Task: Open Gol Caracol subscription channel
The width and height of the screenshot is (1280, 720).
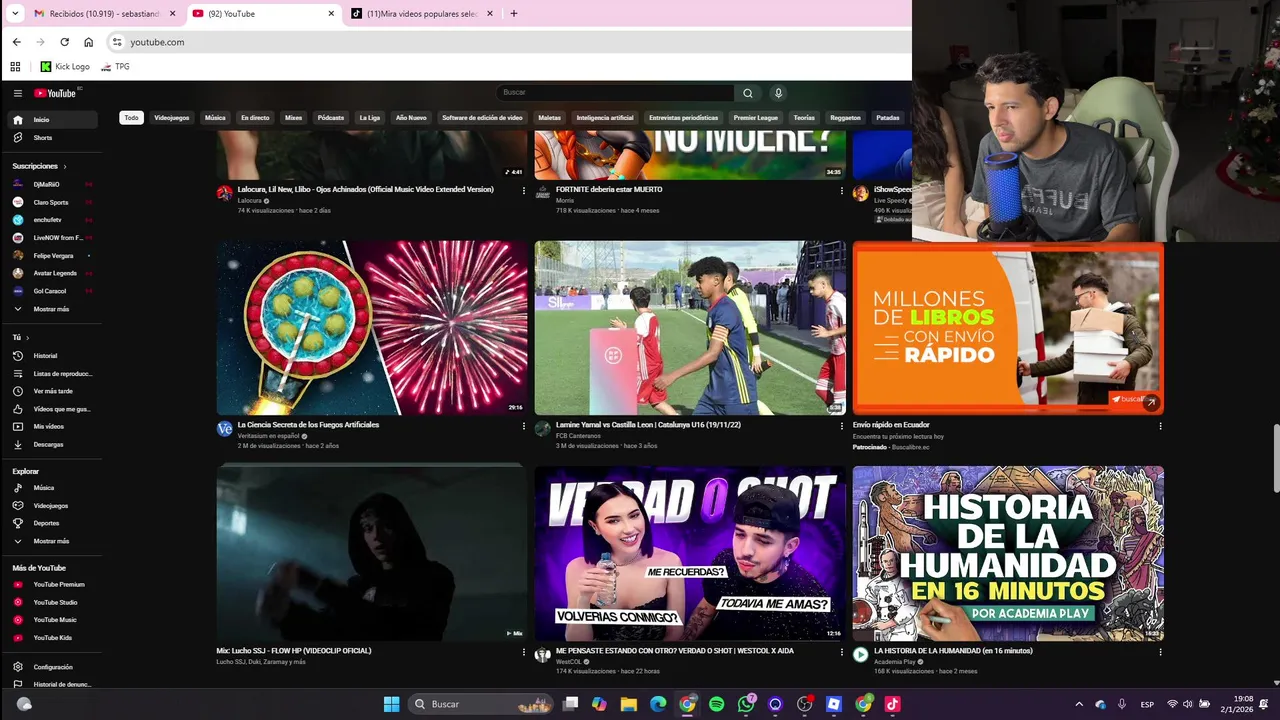Action: pyautogui.click(x=50, y=291)
